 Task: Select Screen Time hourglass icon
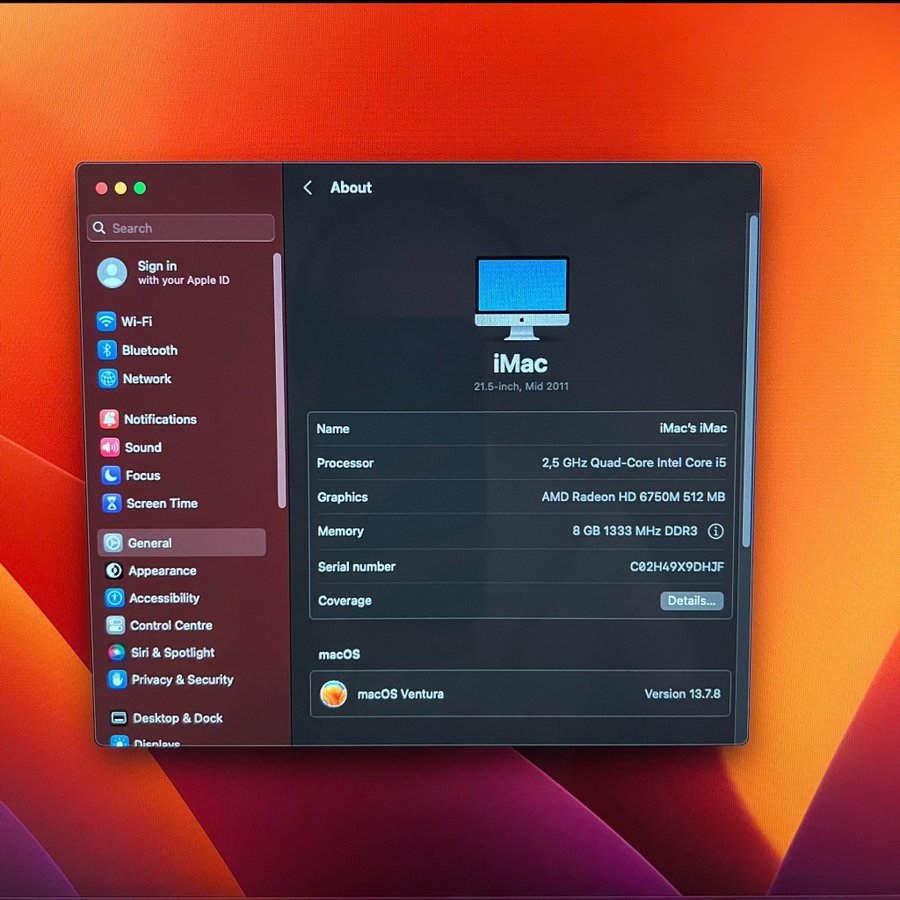point(111,503)
